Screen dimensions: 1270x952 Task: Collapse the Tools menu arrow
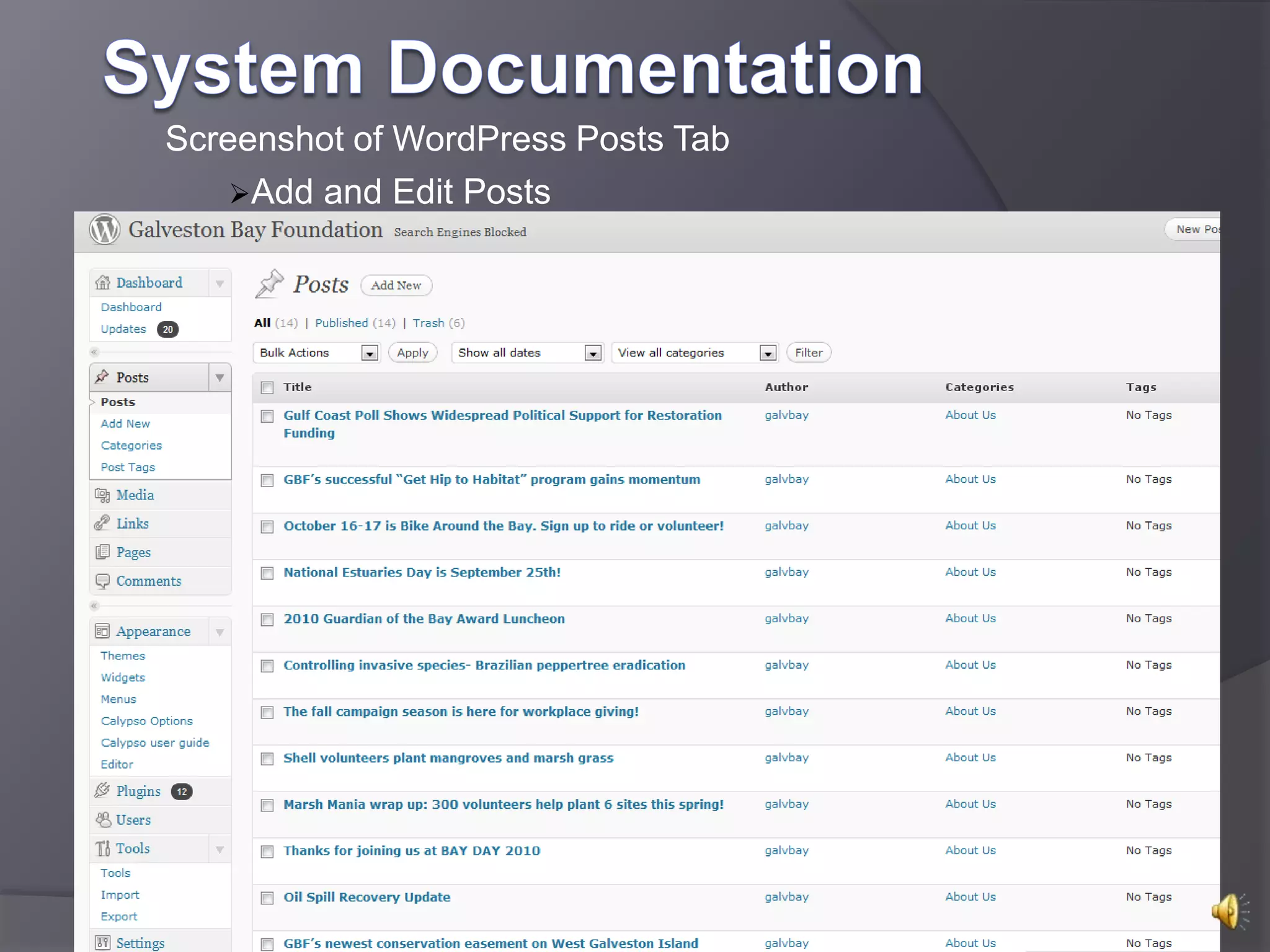point(220,849)
